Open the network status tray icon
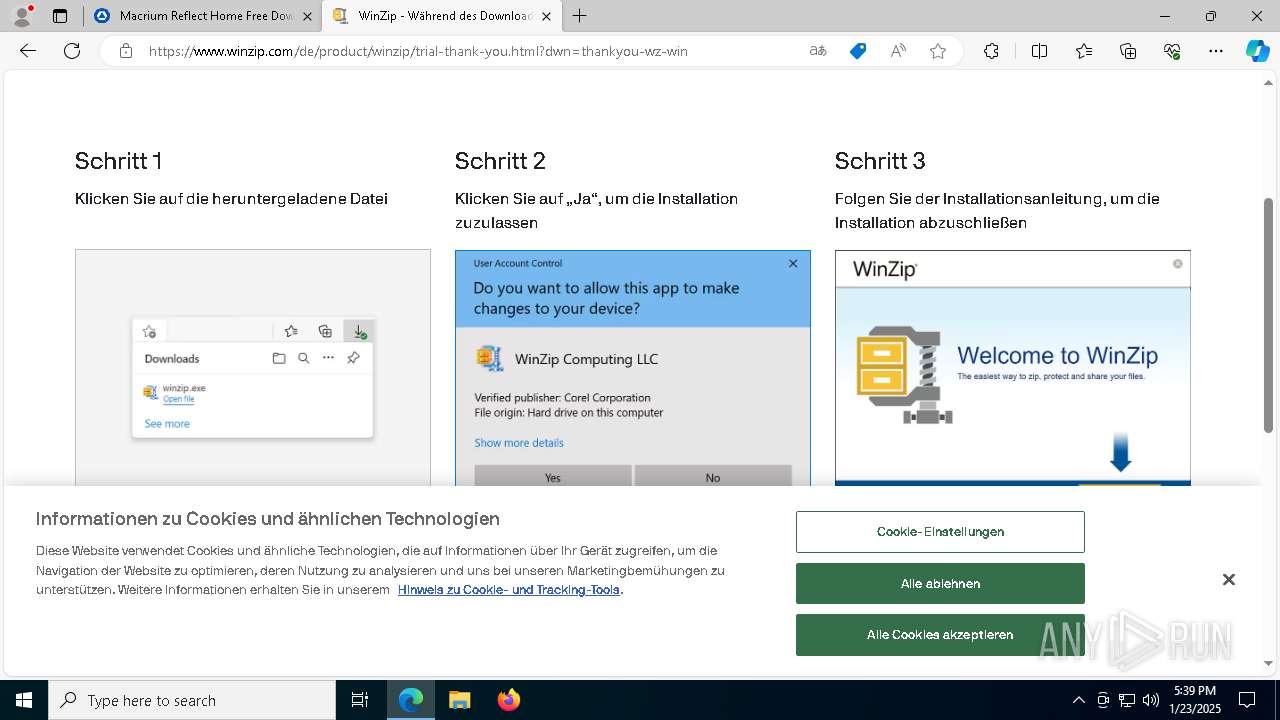 point(1127,700)
